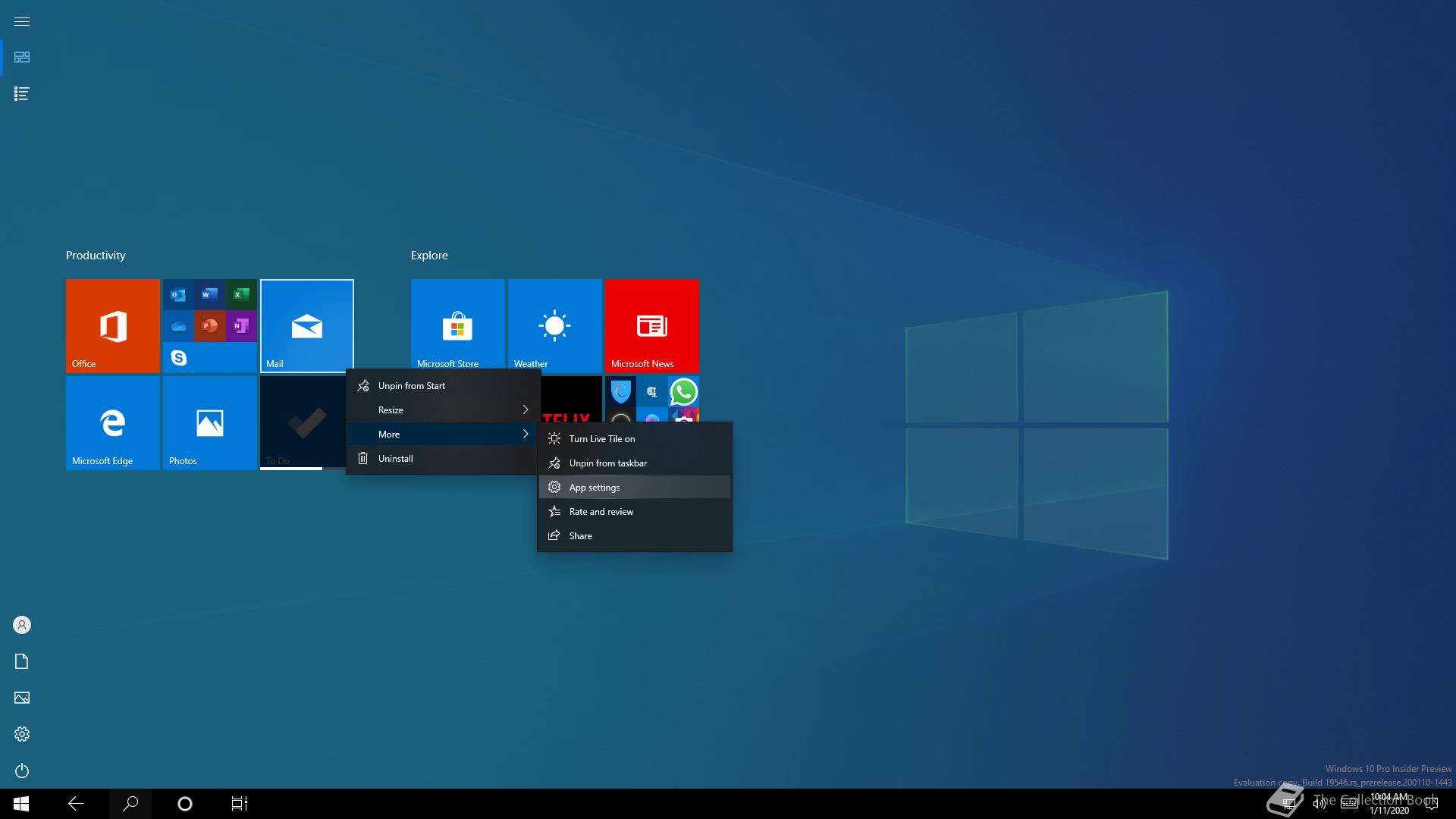Select Unpin from taskbar
This screenshot has height=819, width=1456.
635,463
